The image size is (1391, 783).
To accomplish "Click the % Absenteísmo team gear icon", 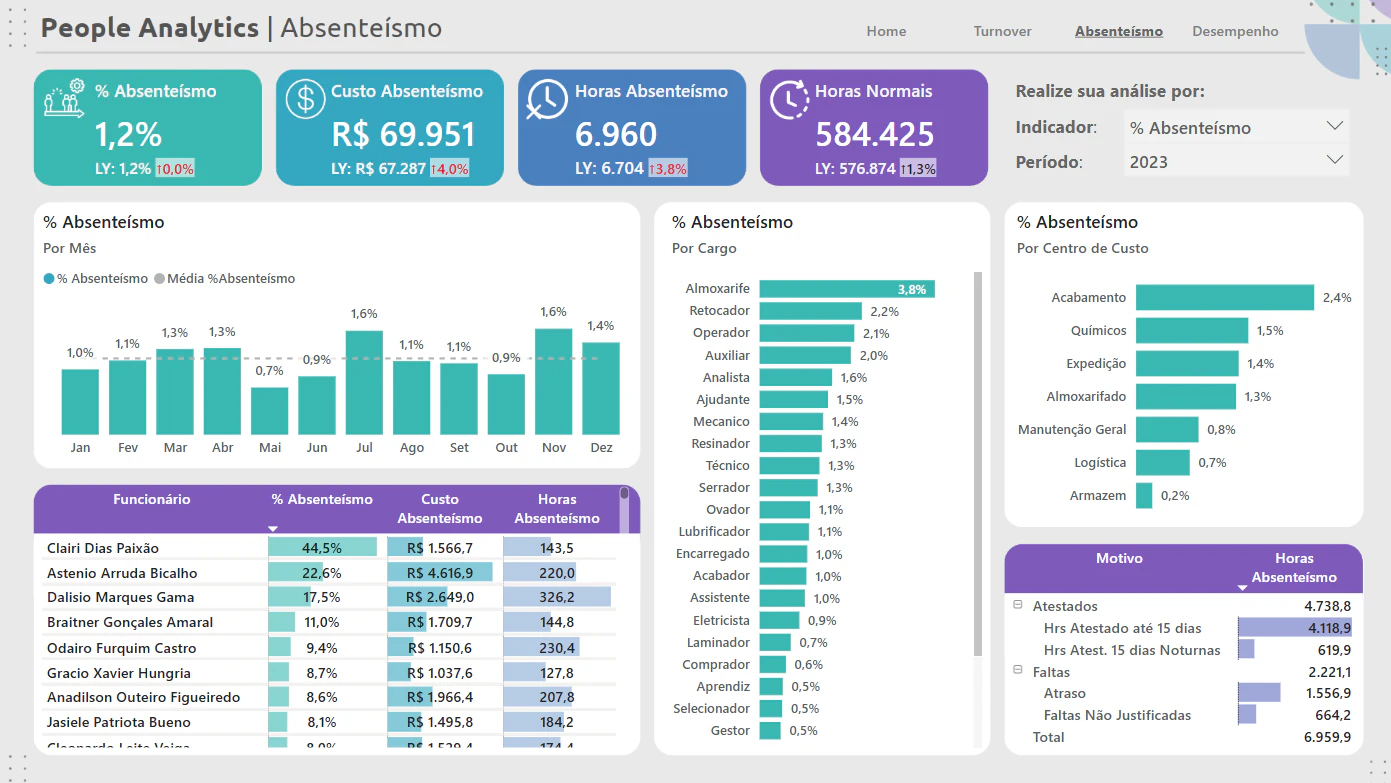I will click(65, 98).
